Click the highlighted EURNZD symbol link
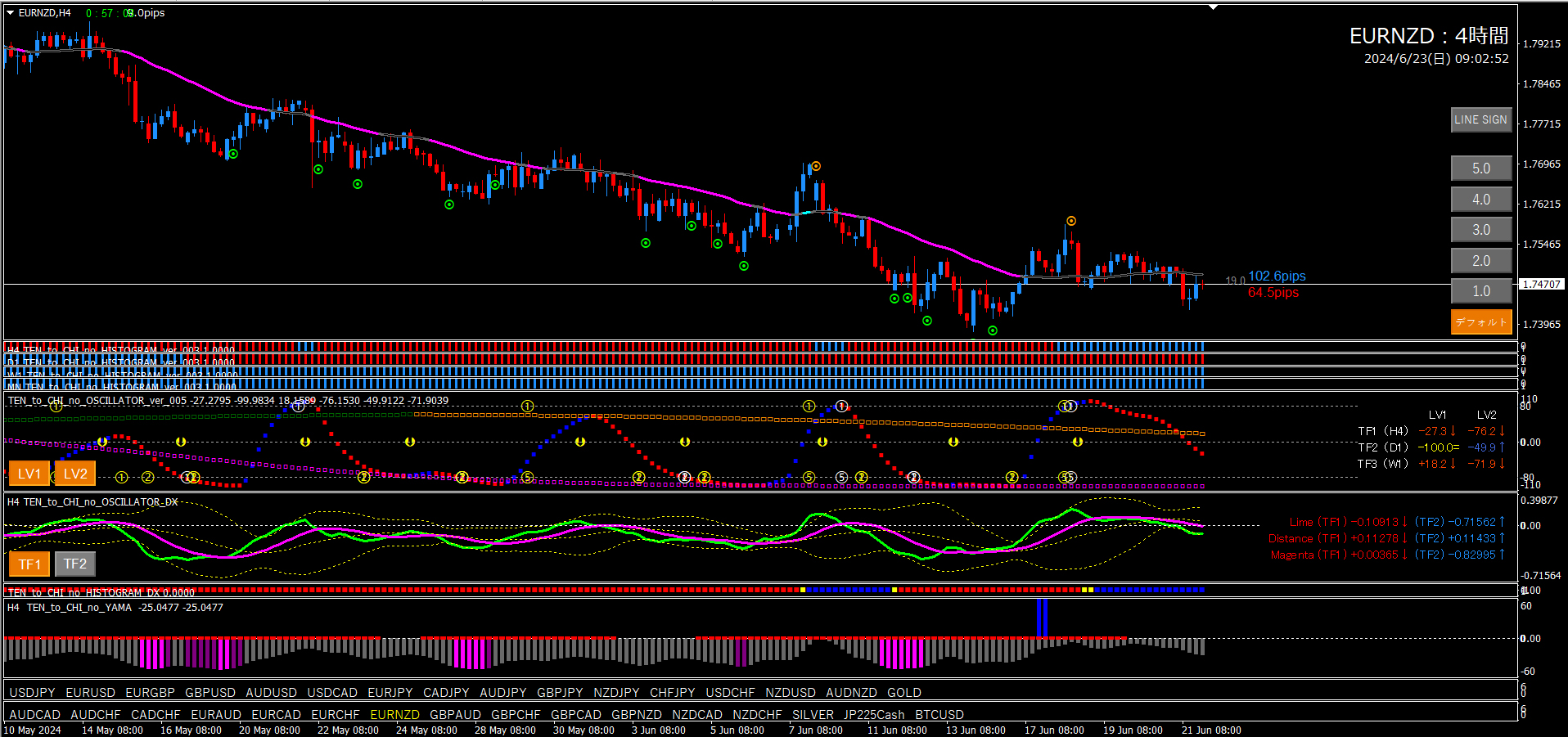Screen dimensions: 1568x737 click(394, 715)
